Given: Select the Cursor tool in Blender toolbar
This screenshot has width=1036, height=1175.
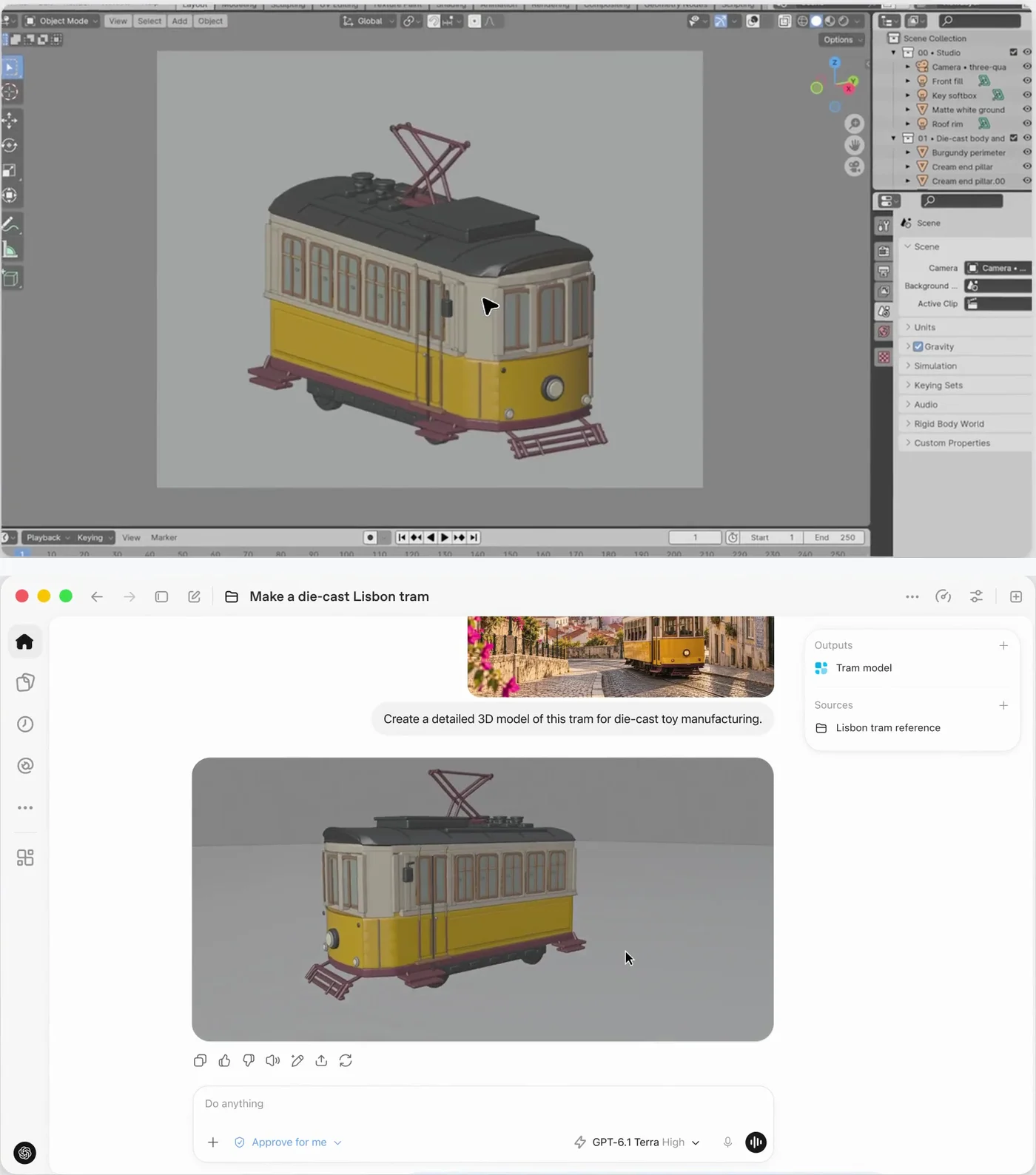Looking at the screenshot, I should pos(10,92).
